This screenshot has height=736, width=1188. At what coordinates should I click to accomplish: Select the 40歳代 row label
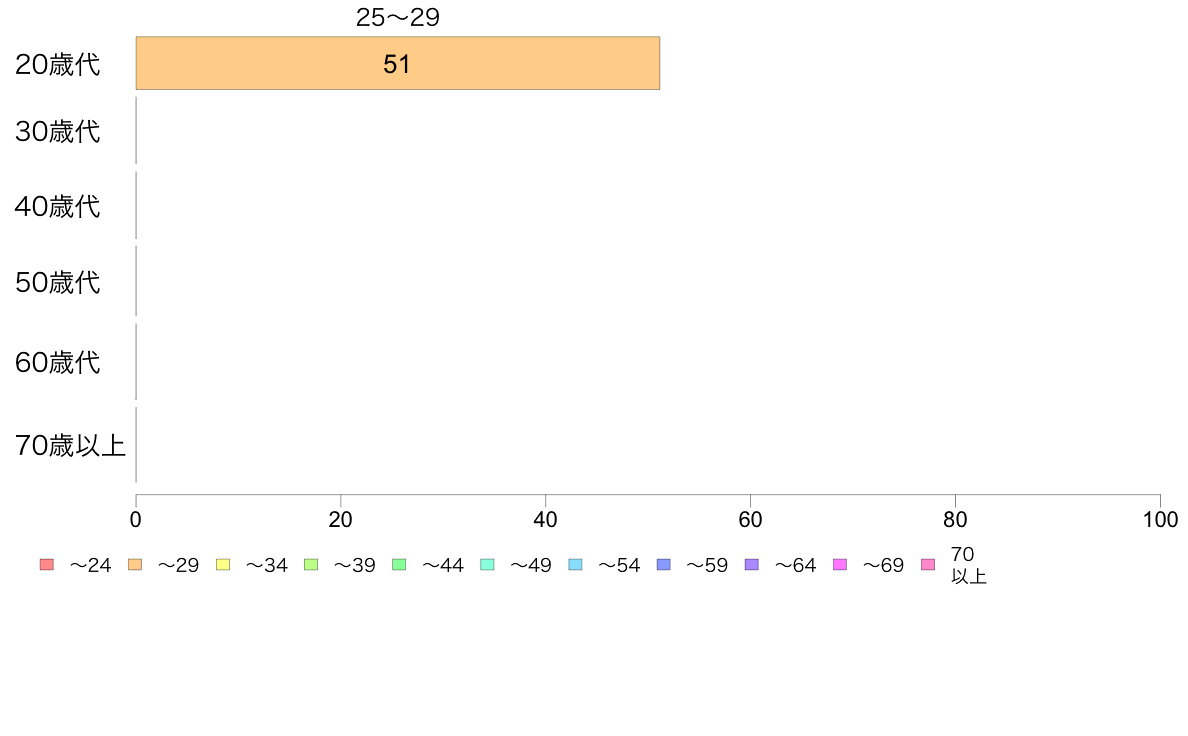[58, 206]
